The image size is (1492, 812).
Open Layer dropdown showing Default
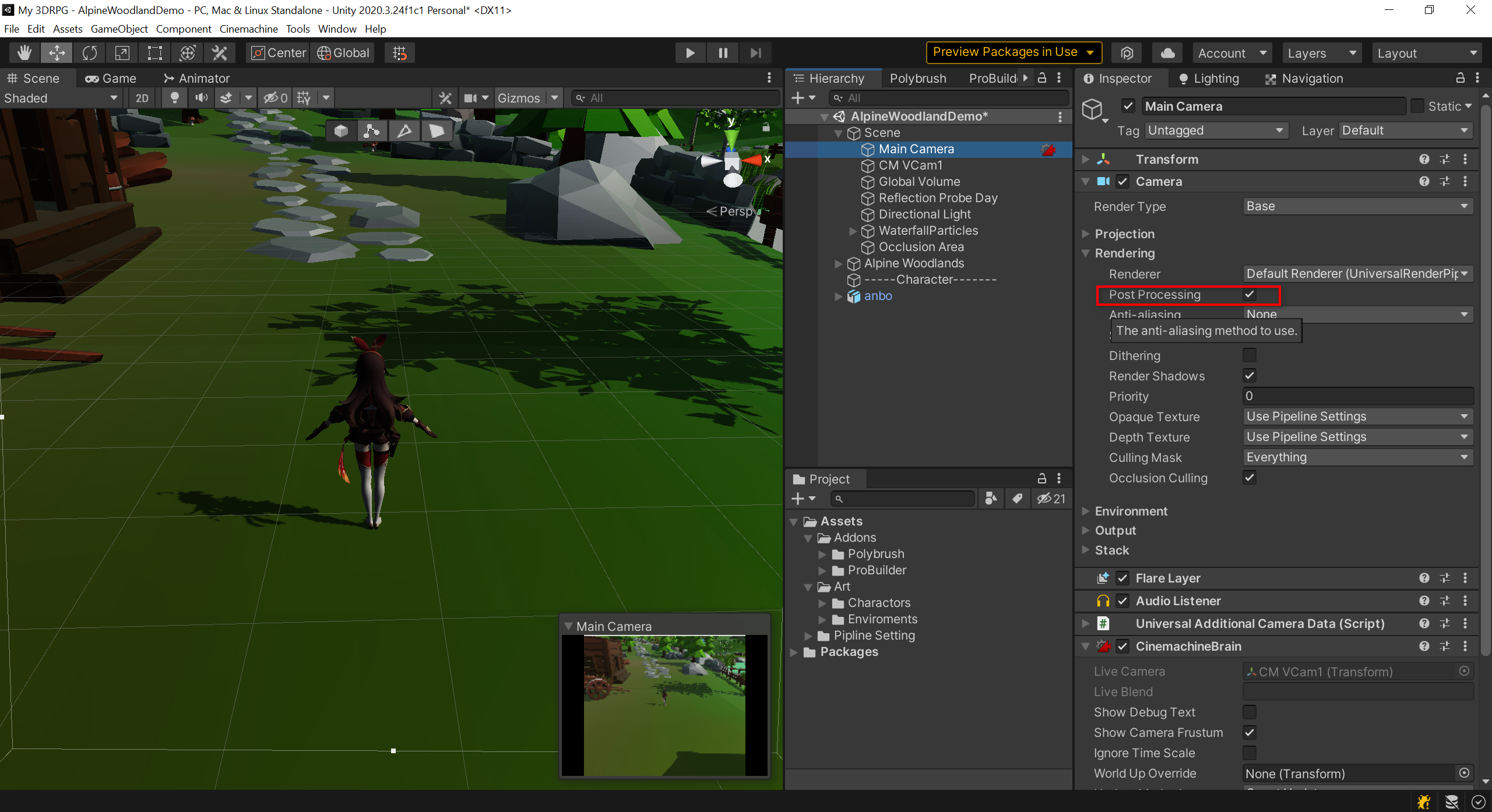click(x=1406, y=130)
